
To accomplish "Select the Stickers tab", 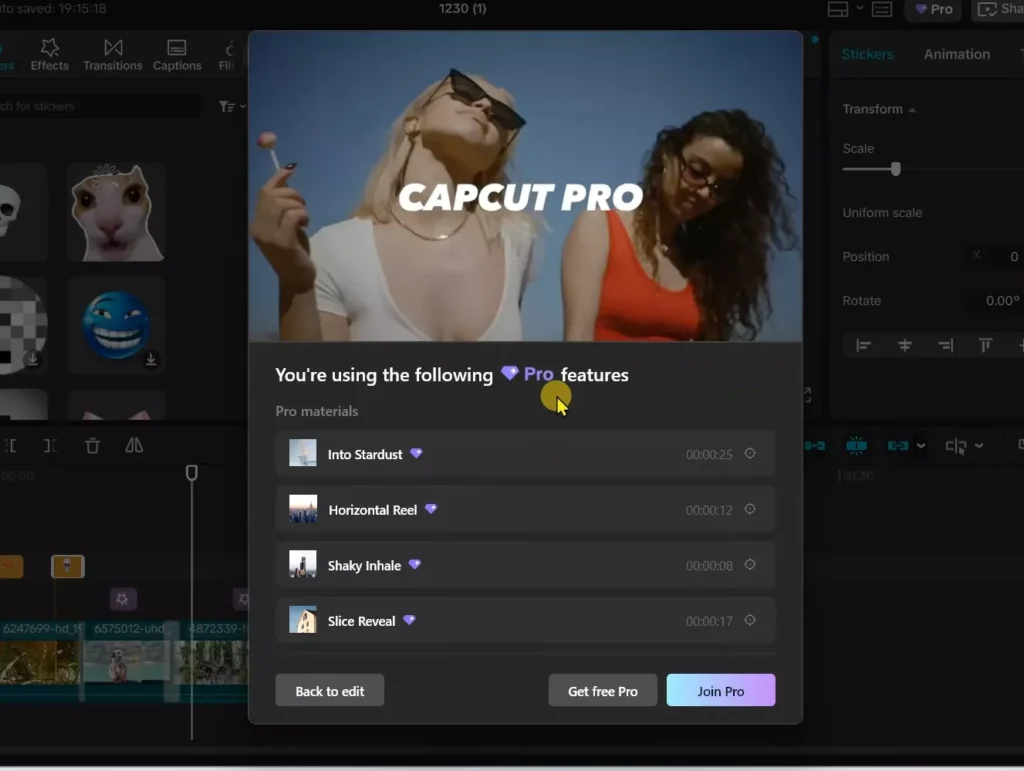I will (868, 54).
